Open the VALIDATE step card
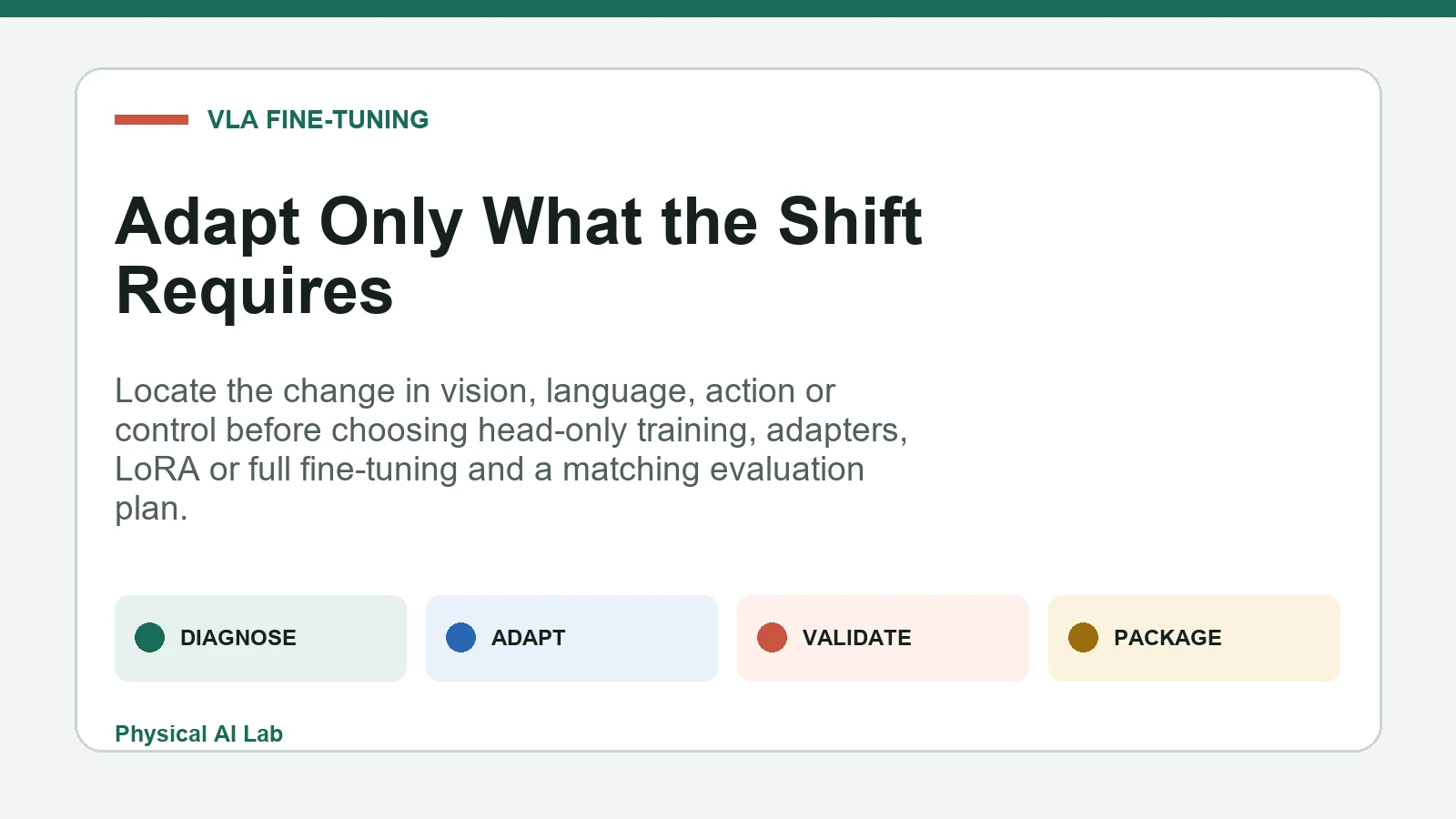Screen dimensions: 1456x819 pyautogui.click(x=883, y=638)
